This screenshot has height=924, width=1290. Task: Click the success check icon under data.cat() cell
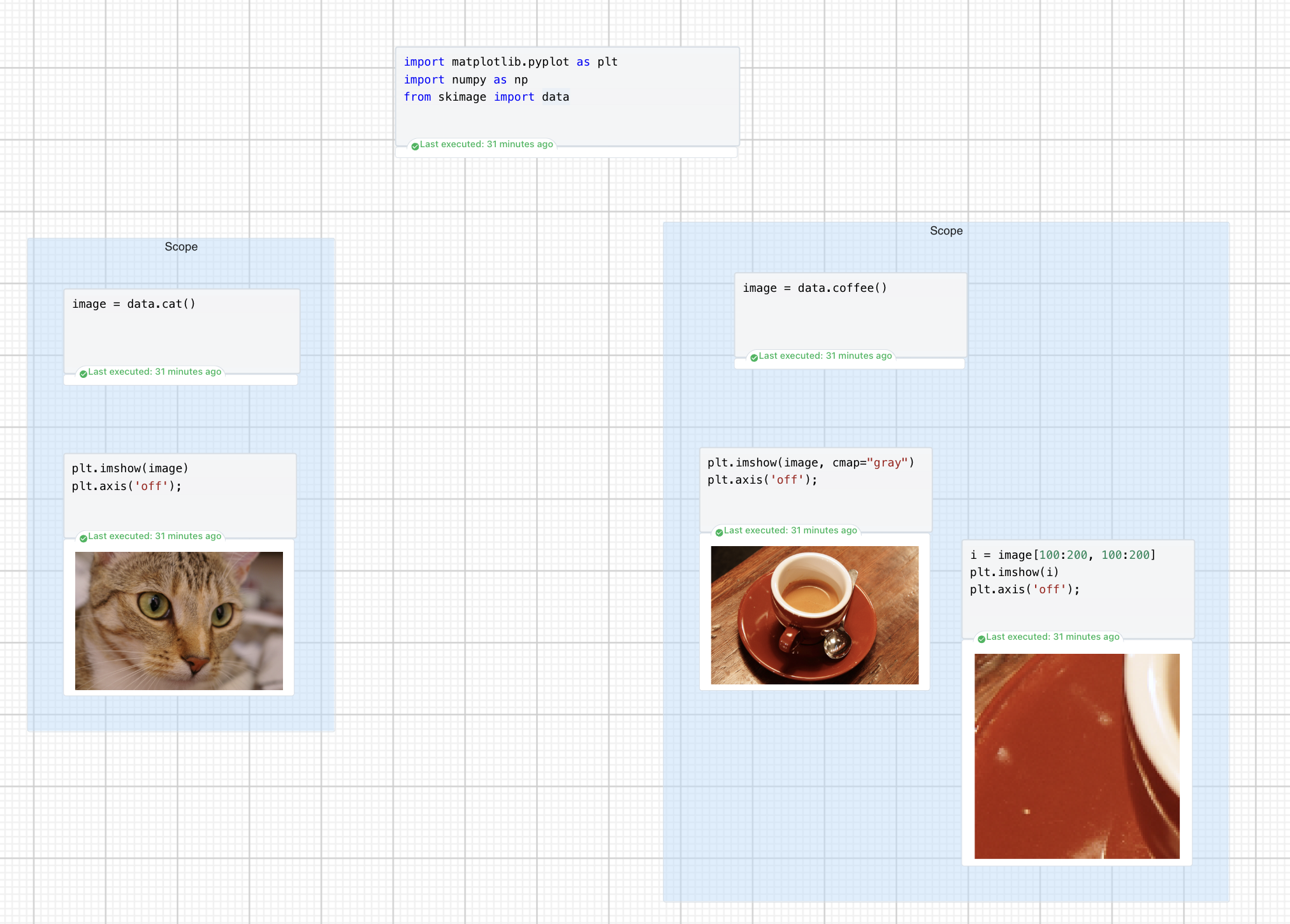click(x=83, y=373)
